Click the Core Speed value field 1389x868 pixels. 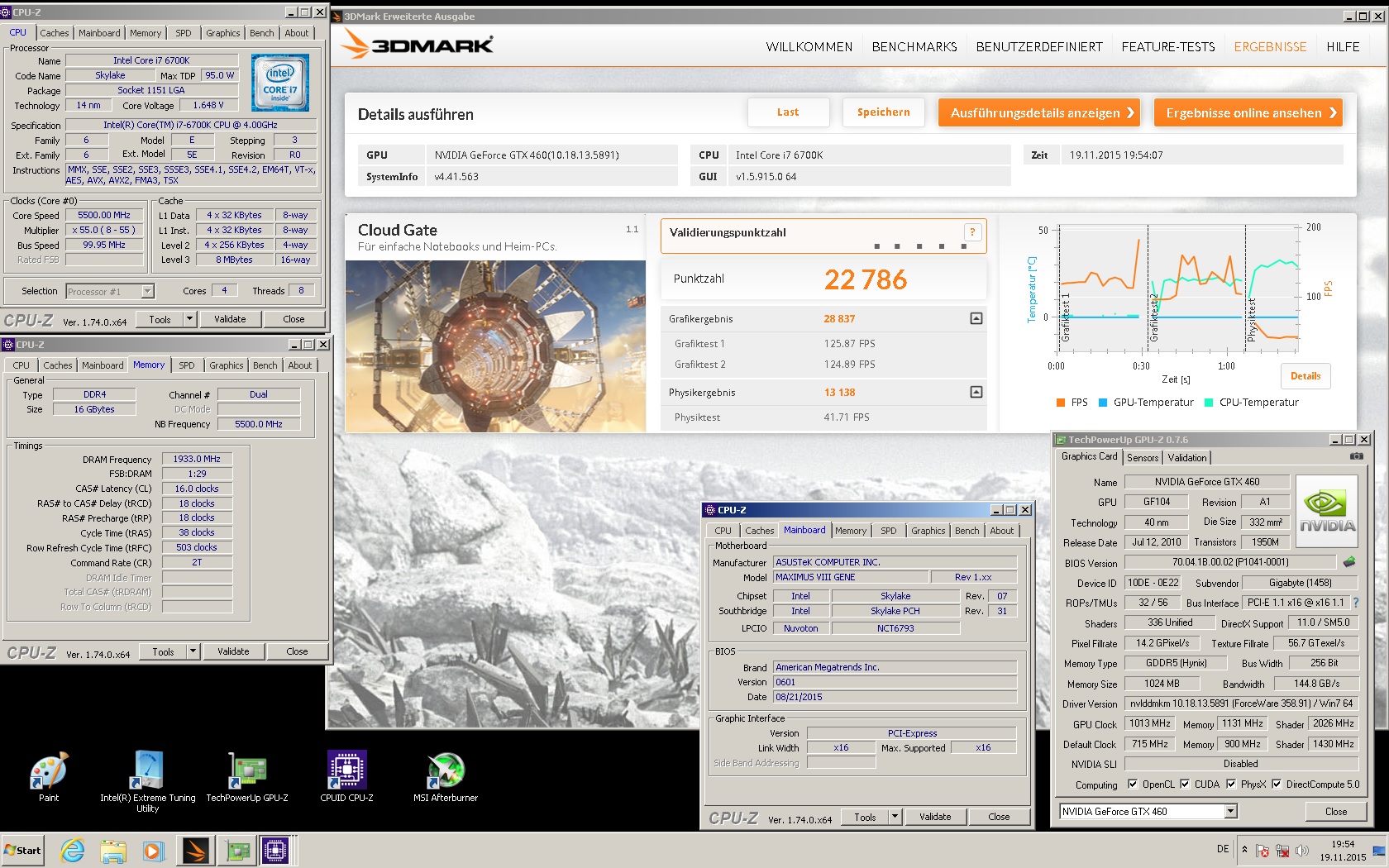(x=104, y=215)
